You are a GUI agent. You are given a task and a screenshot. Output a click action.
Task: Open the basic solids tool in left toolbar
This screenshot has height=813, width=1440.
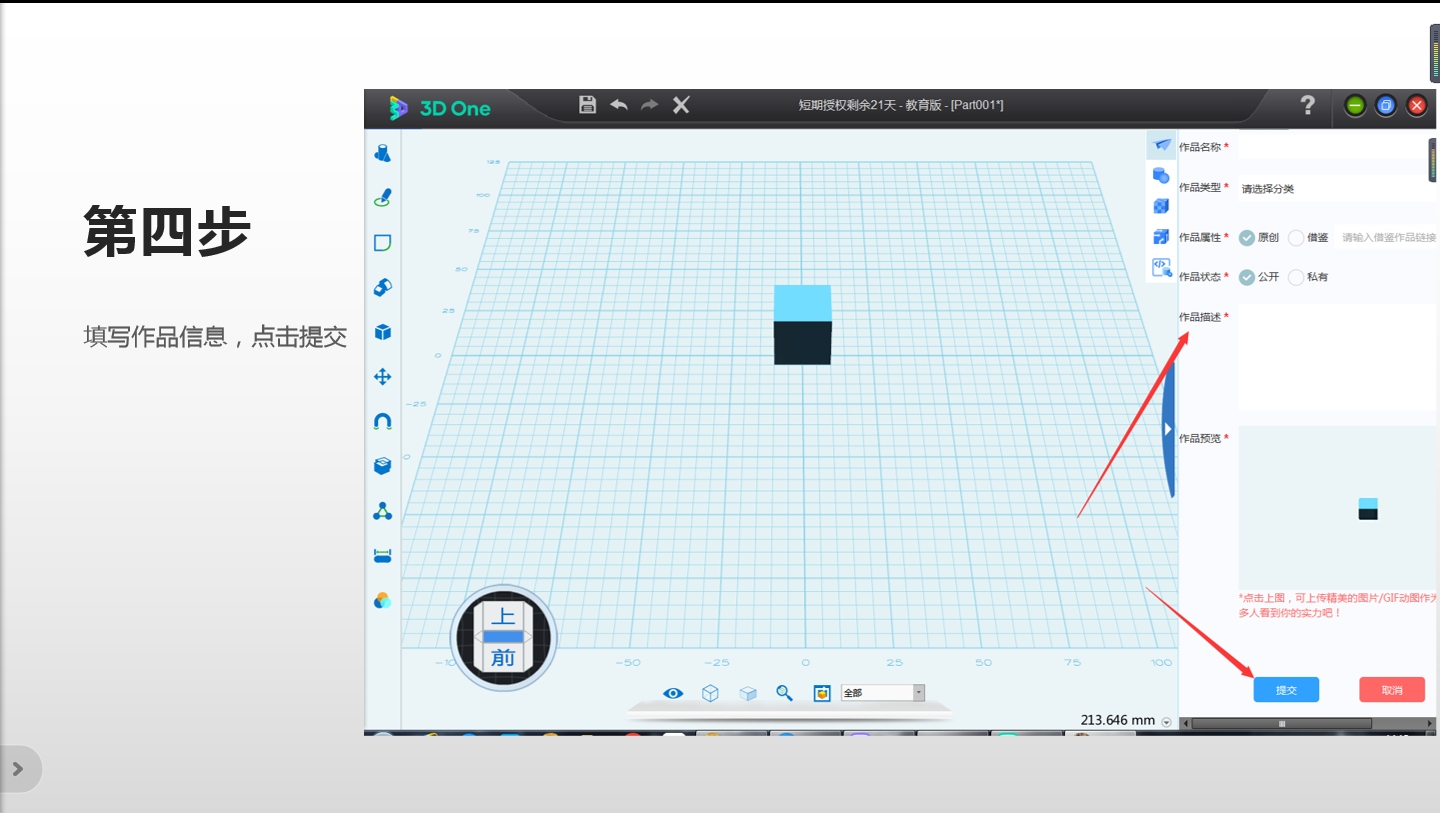382,153
